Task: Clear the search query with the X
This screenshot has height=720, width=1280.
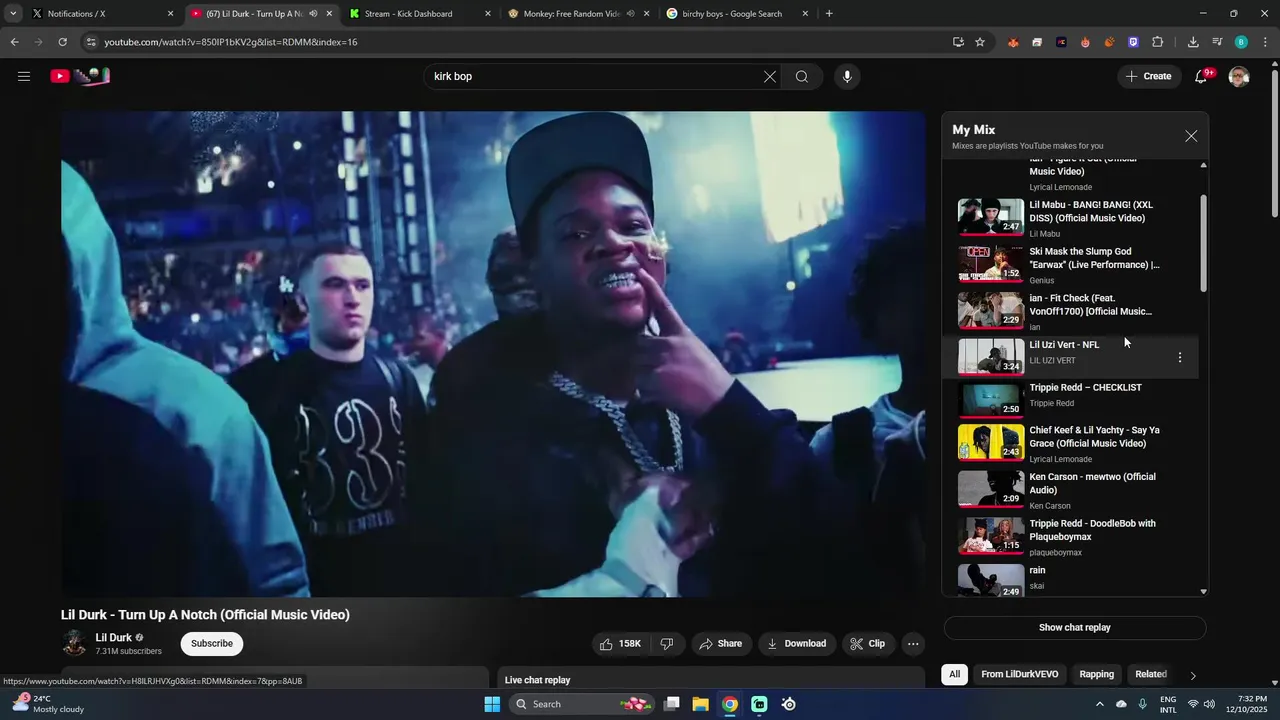Action: (770, 76)
